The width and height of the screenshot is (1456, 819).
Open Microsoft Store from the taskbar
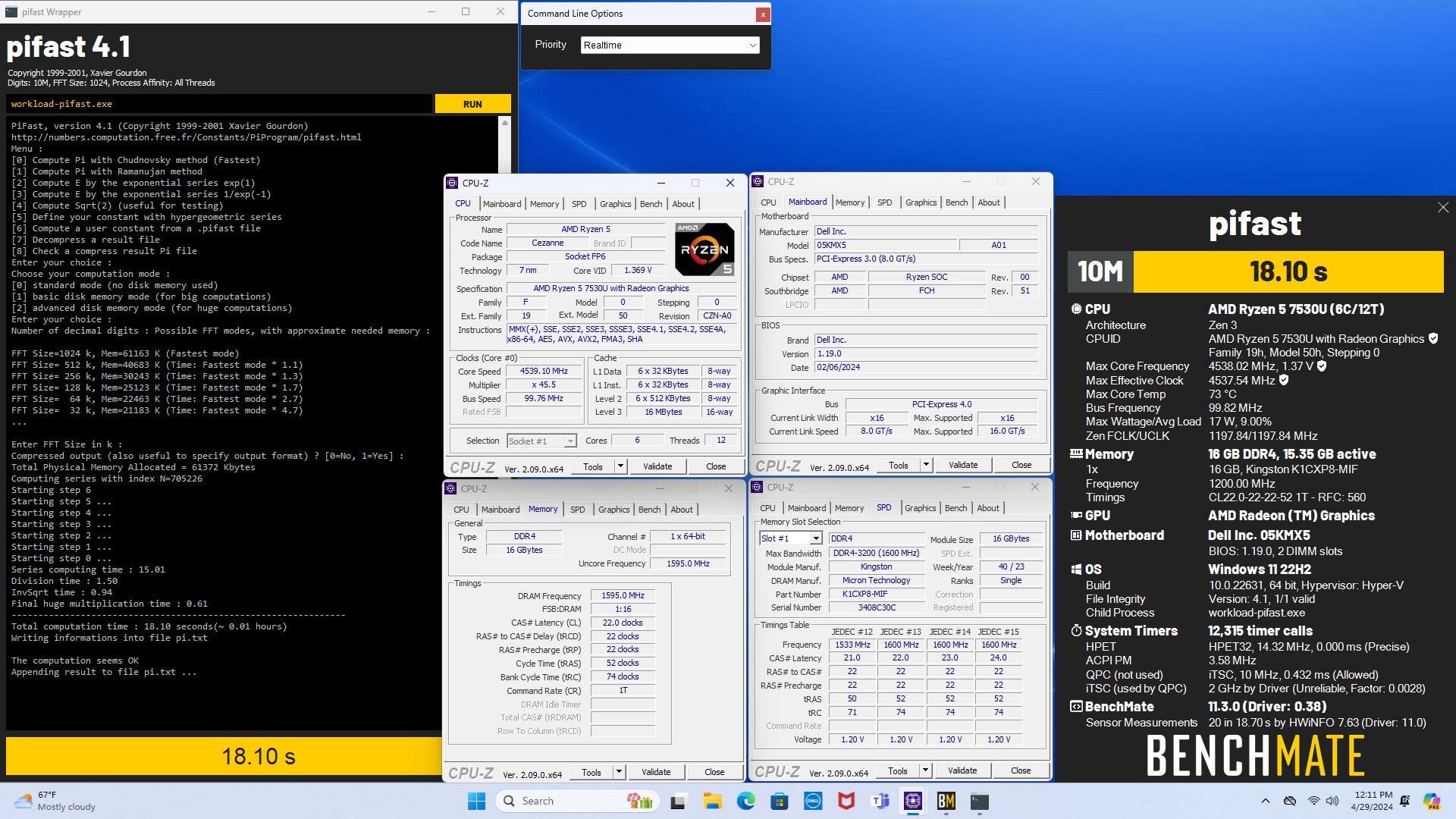(779, 801)
